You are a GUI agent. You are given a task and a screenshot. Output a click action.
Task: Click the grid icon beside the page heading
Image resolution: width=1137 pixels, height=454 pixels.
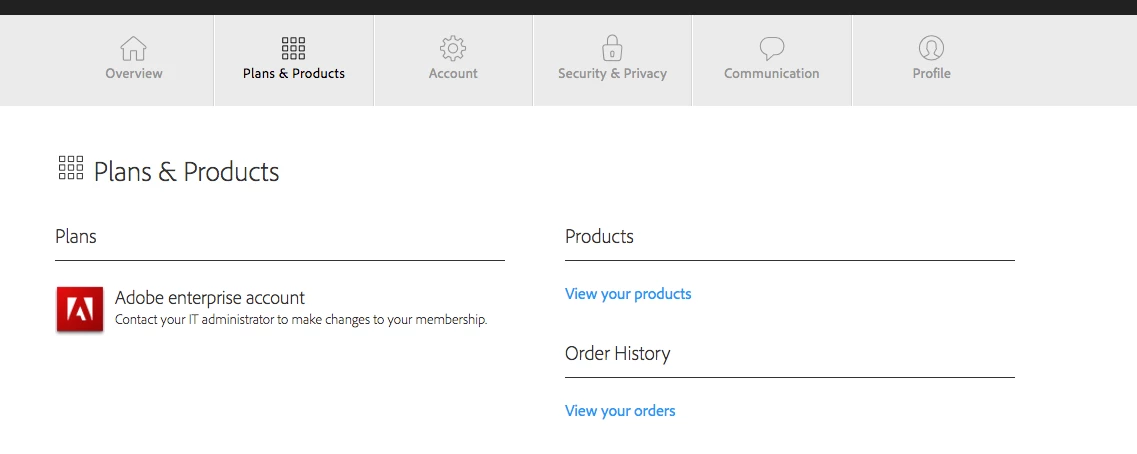coord(70,168)
